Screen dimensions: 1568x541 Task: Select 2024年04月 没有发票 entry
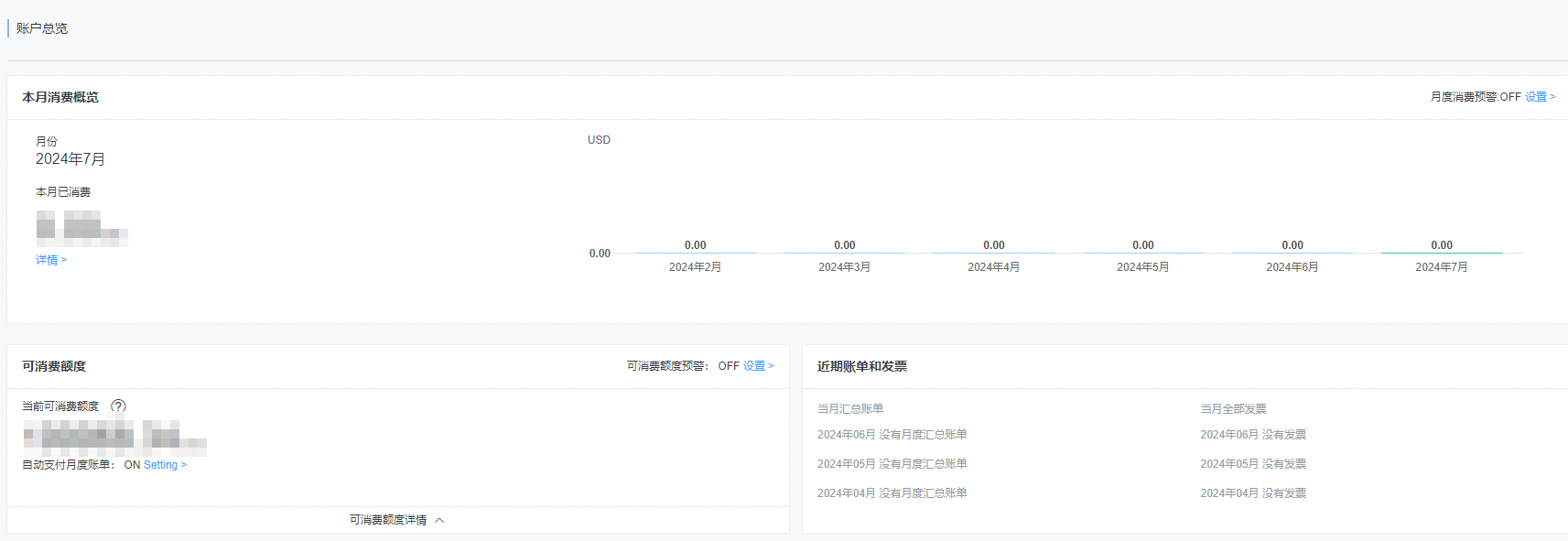(x=1253, y=493)
